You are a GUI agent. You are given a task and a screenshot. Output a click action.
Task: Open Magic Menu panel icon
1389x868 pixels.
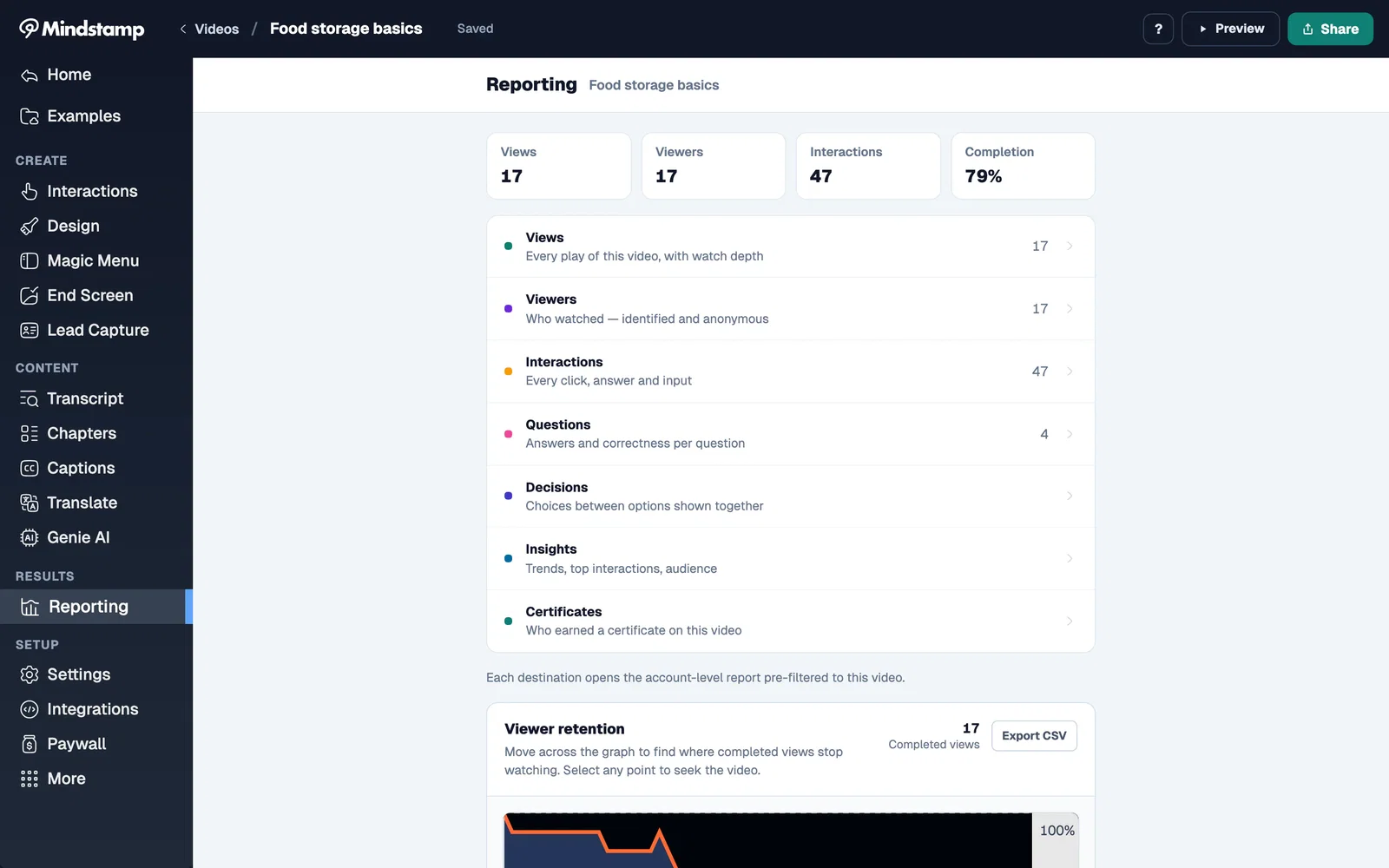30,260
